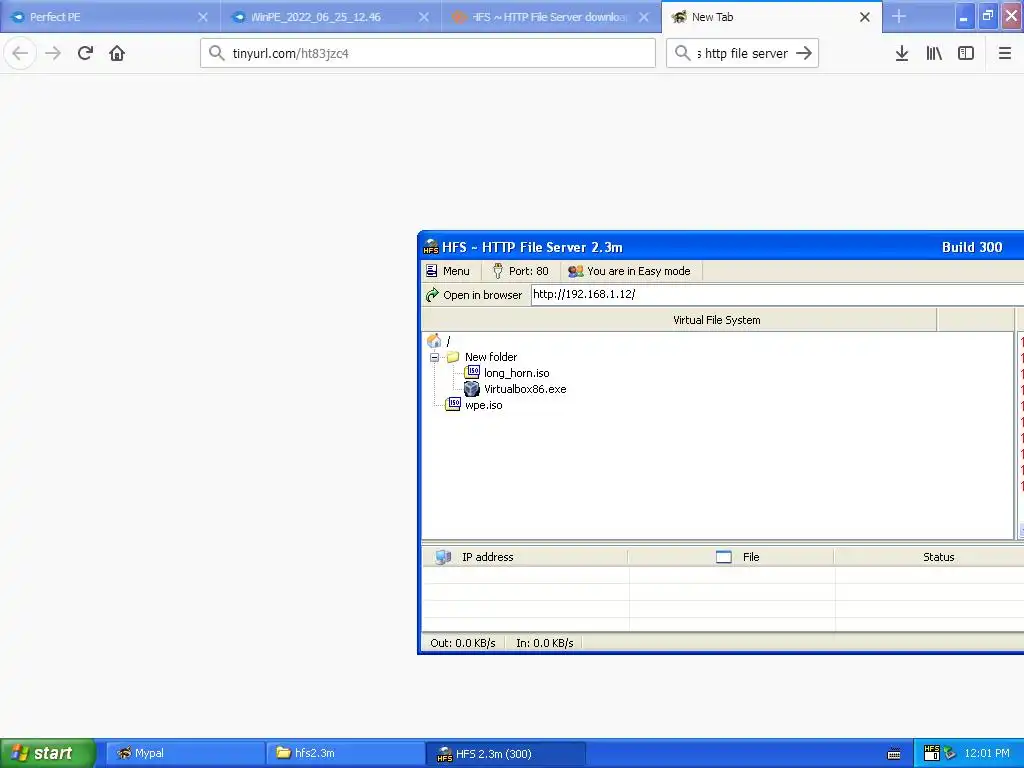Open the Windows start menu

[48, 753]
